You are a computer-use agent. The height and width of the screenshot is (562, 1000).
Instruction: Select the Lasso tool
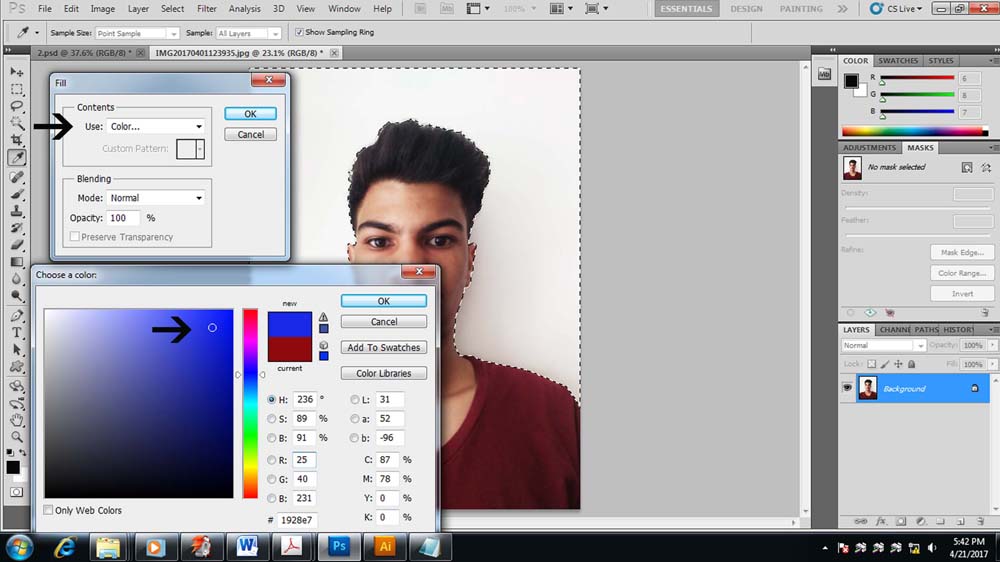[x=17, y=106]
